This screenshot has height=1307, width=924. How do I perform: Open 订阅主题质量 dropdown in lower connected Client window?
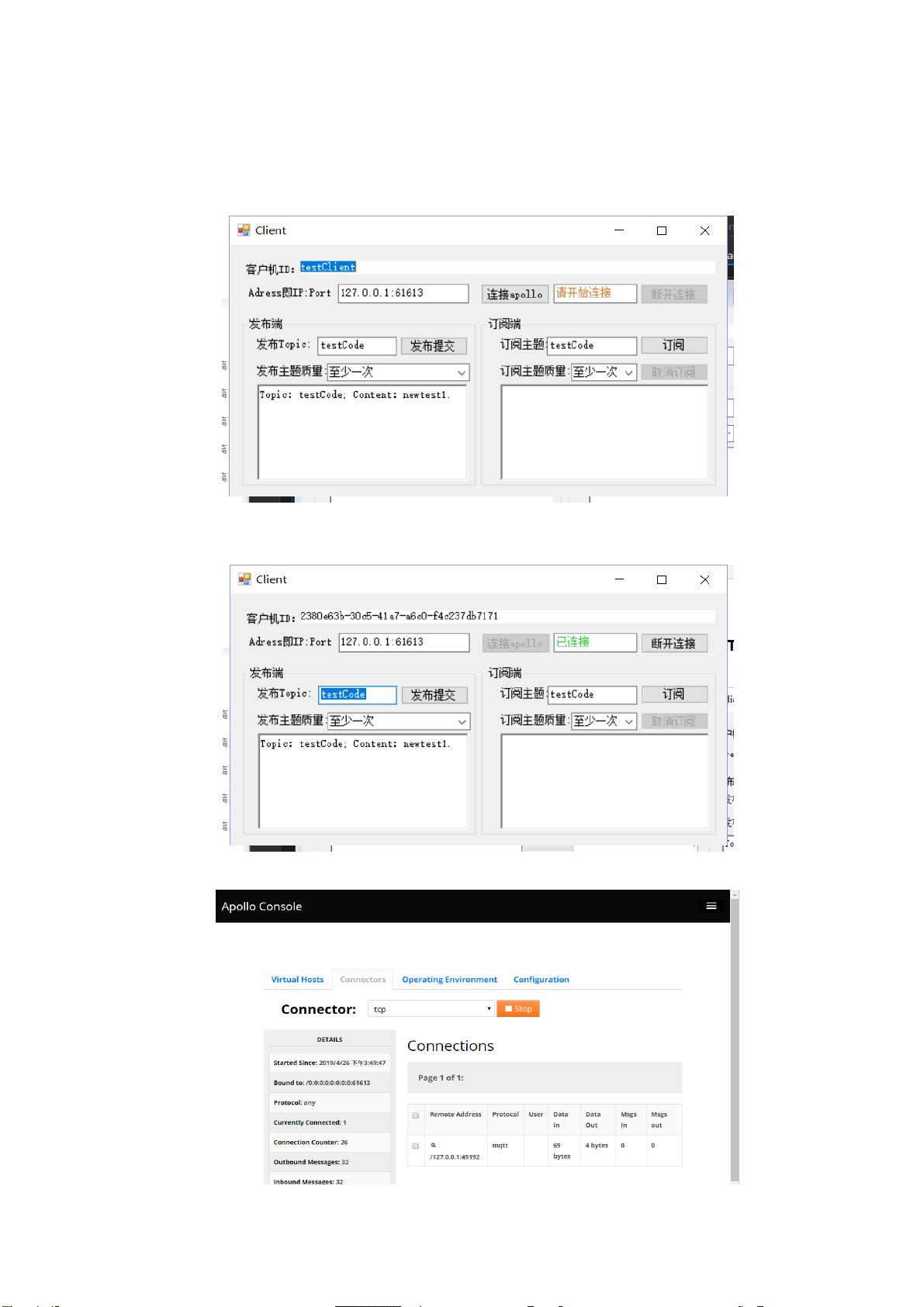604,721
